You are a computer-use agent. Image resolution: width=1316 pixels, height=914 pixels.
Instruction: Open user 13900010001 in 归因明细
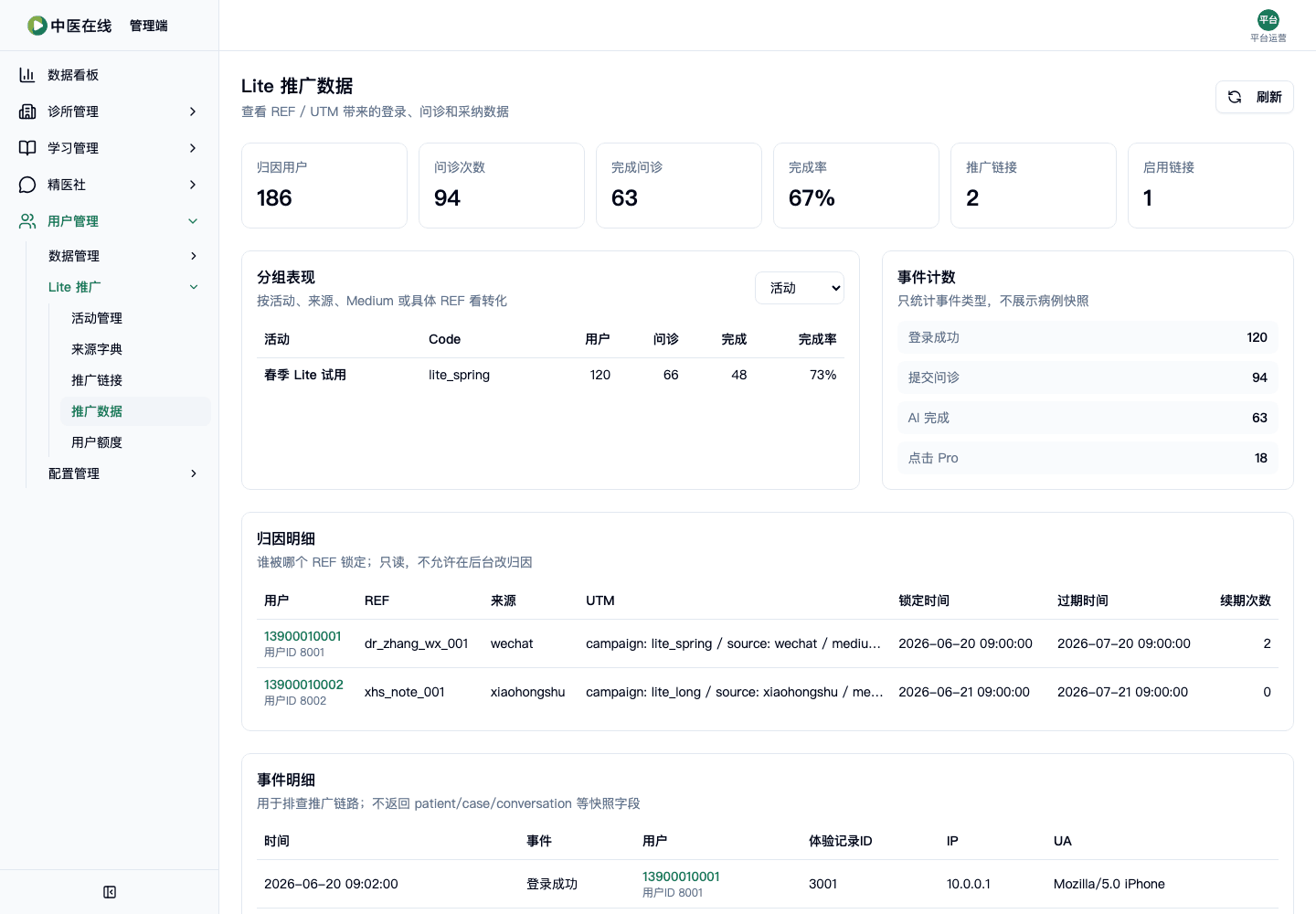(302, 636)
